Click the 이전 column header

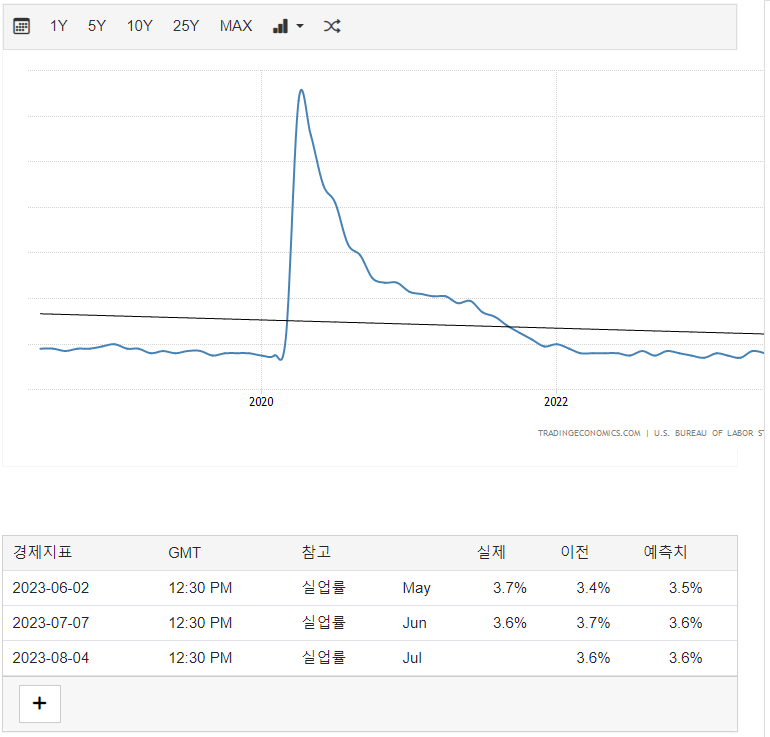coord(575,552)
